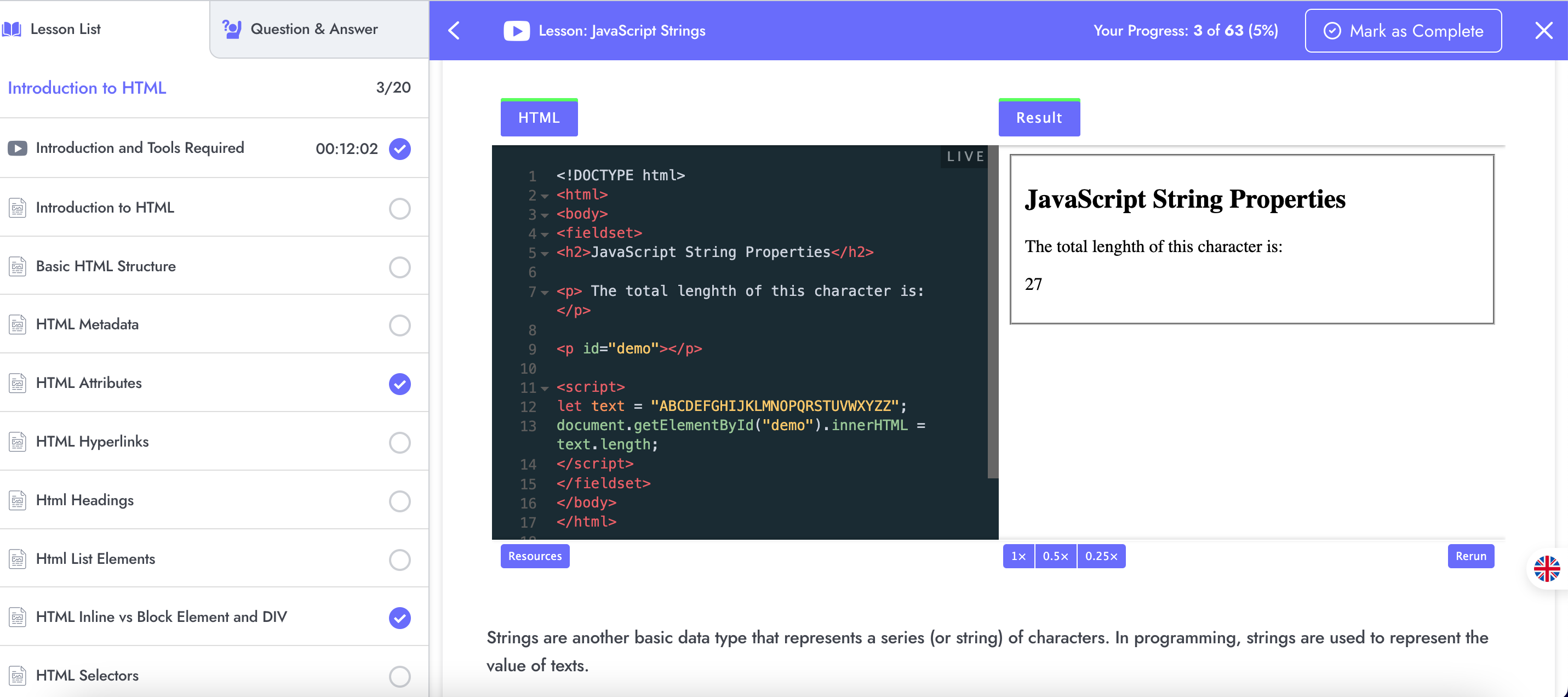This screenshot has width=1568, height=697.
Task: Toggle completion circle for Introduction to HTML lesson
Action: tap(399, 208)
